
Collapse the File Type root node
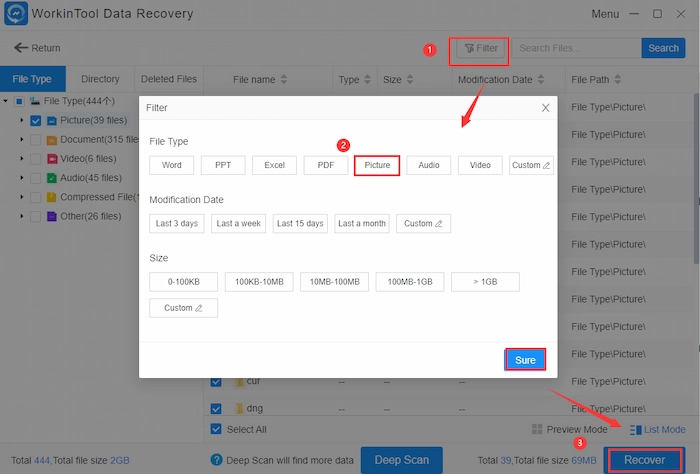coord(5,101)
